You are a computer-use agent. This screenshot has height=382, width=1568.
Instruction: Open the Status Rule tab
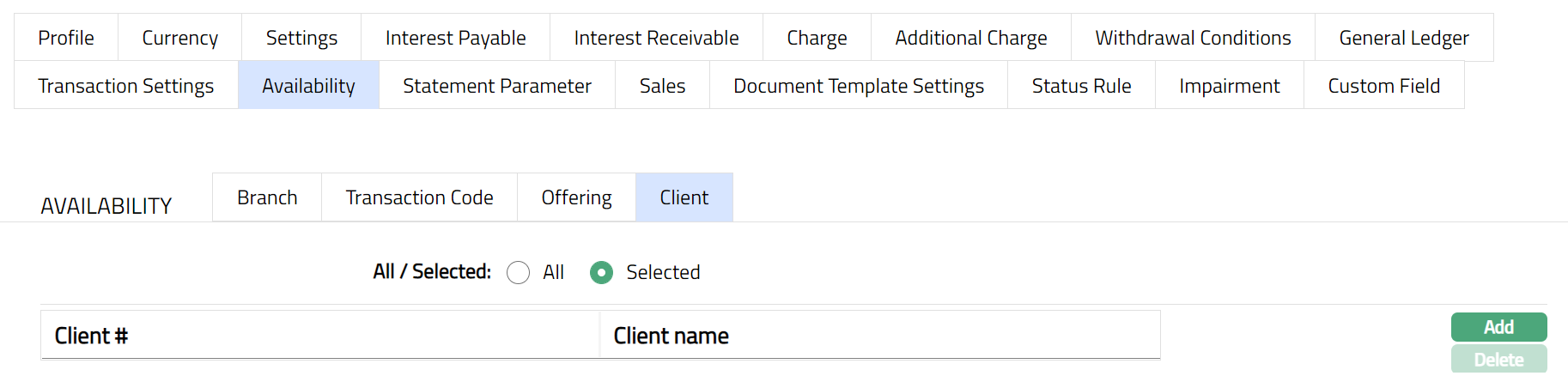[x=1081, y=86]
